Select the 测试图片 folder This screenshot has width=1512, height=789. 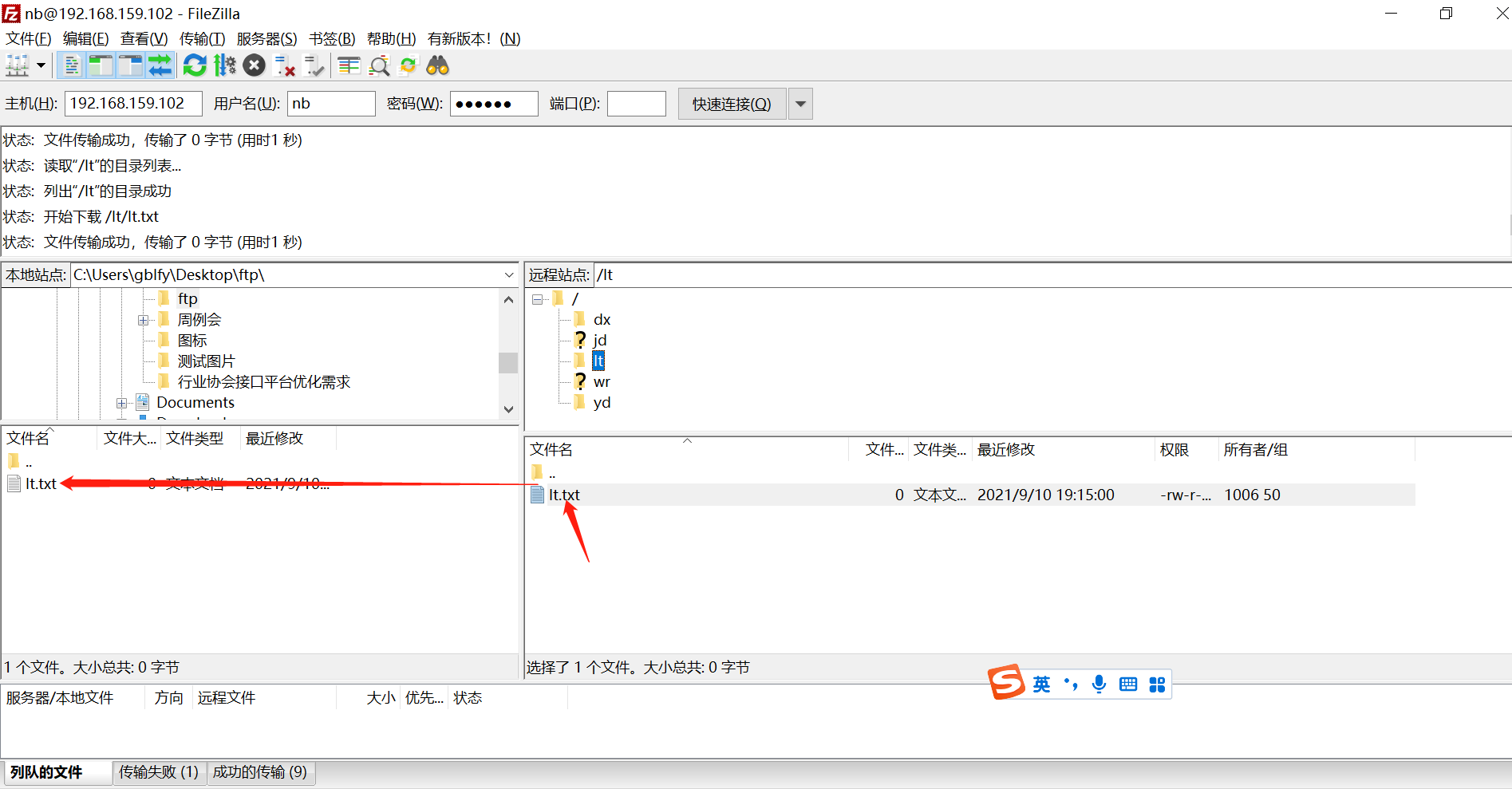coord(206,361)
